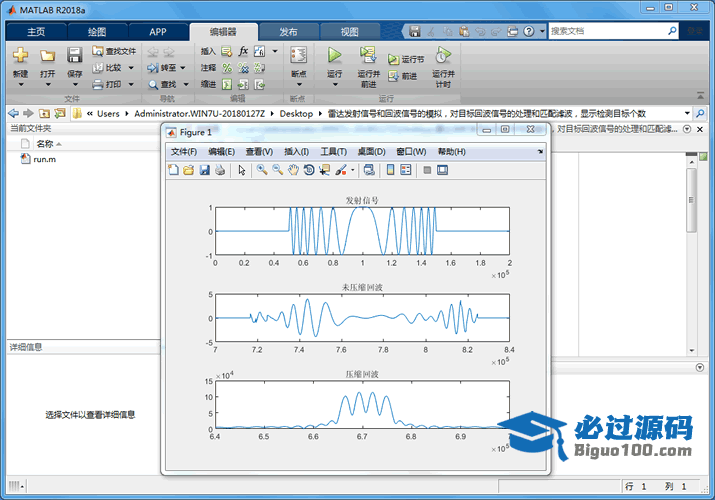Open the address path history dropdown arrow
The image size is (715, 500).
coord(687,113)
